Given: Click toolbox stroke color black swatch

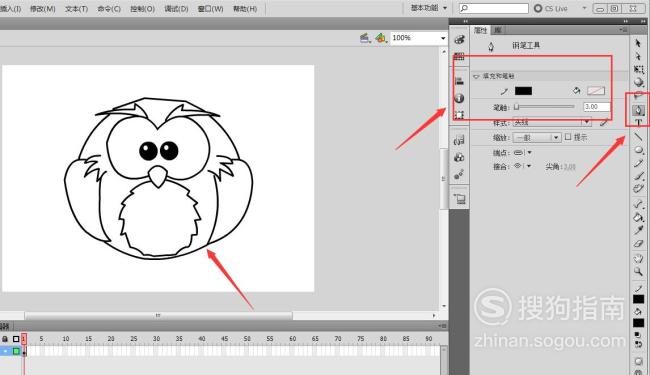Looking at the screenshot, I should [638, 299].
